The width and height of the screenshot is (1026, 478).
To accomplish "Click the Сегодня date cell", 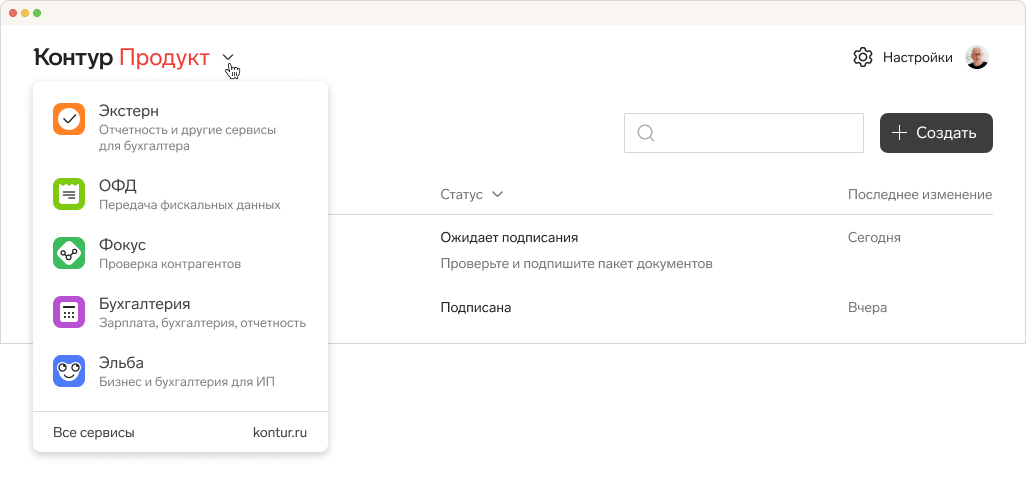I will [x=874, y=237].
